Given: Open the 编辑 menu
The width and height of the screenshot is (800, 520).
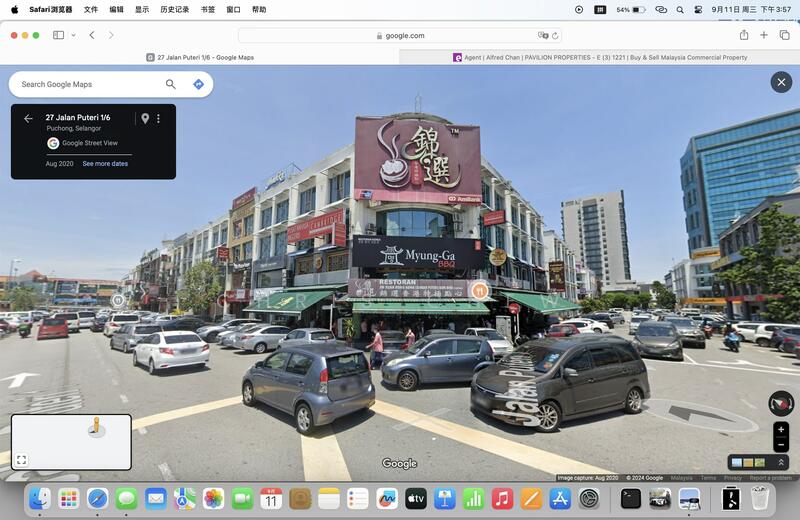Looking at the screenshot, I should pos(116,9).
